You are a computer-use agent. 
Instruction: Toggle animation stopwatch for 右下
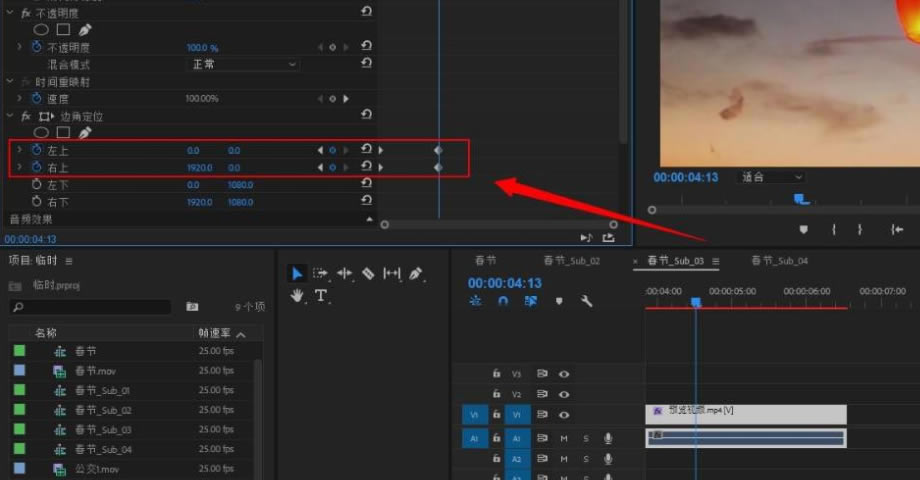[x=36, y=201]
